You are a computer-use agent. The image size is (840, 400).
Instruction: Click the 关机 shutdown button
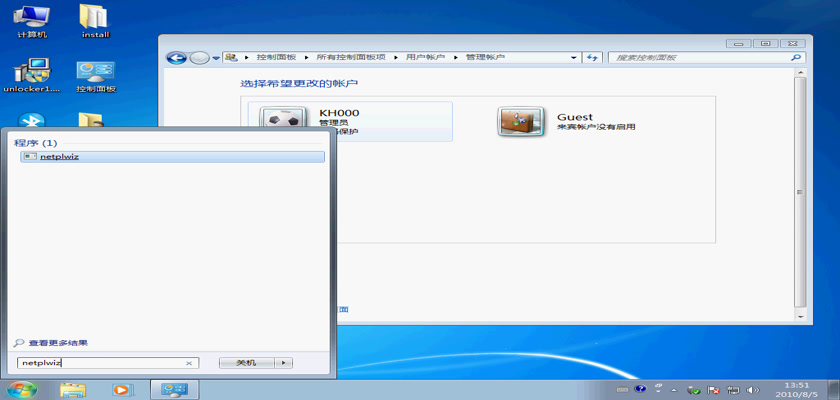pyautogui.click(x=246, y=363)
